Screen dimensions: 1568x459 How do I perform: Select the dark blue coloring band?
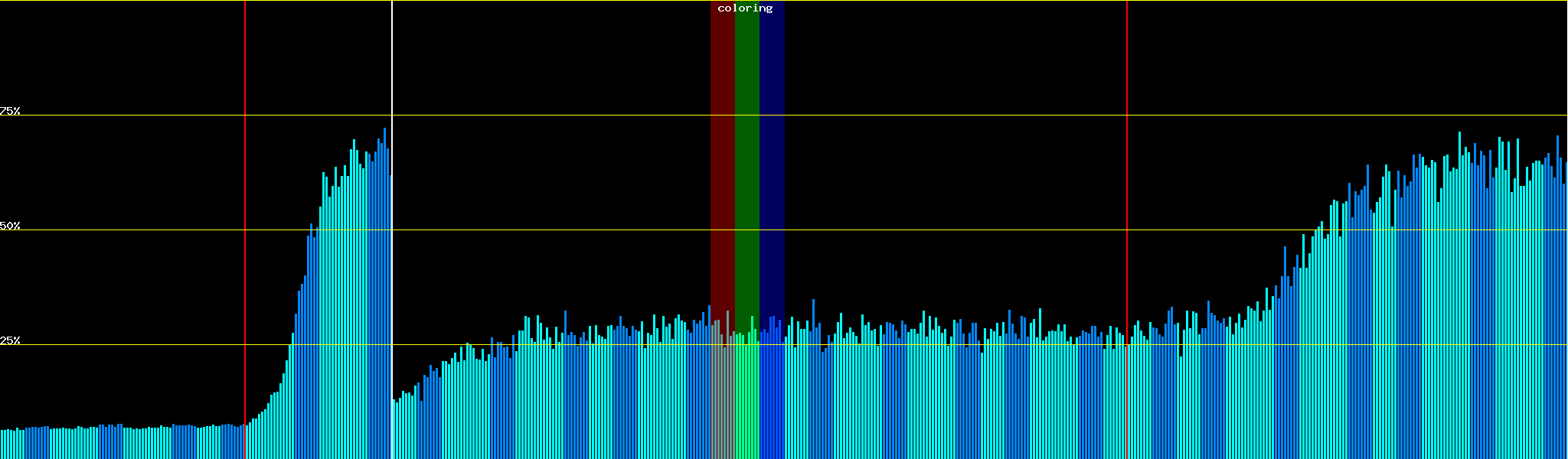tap(772, 153)
